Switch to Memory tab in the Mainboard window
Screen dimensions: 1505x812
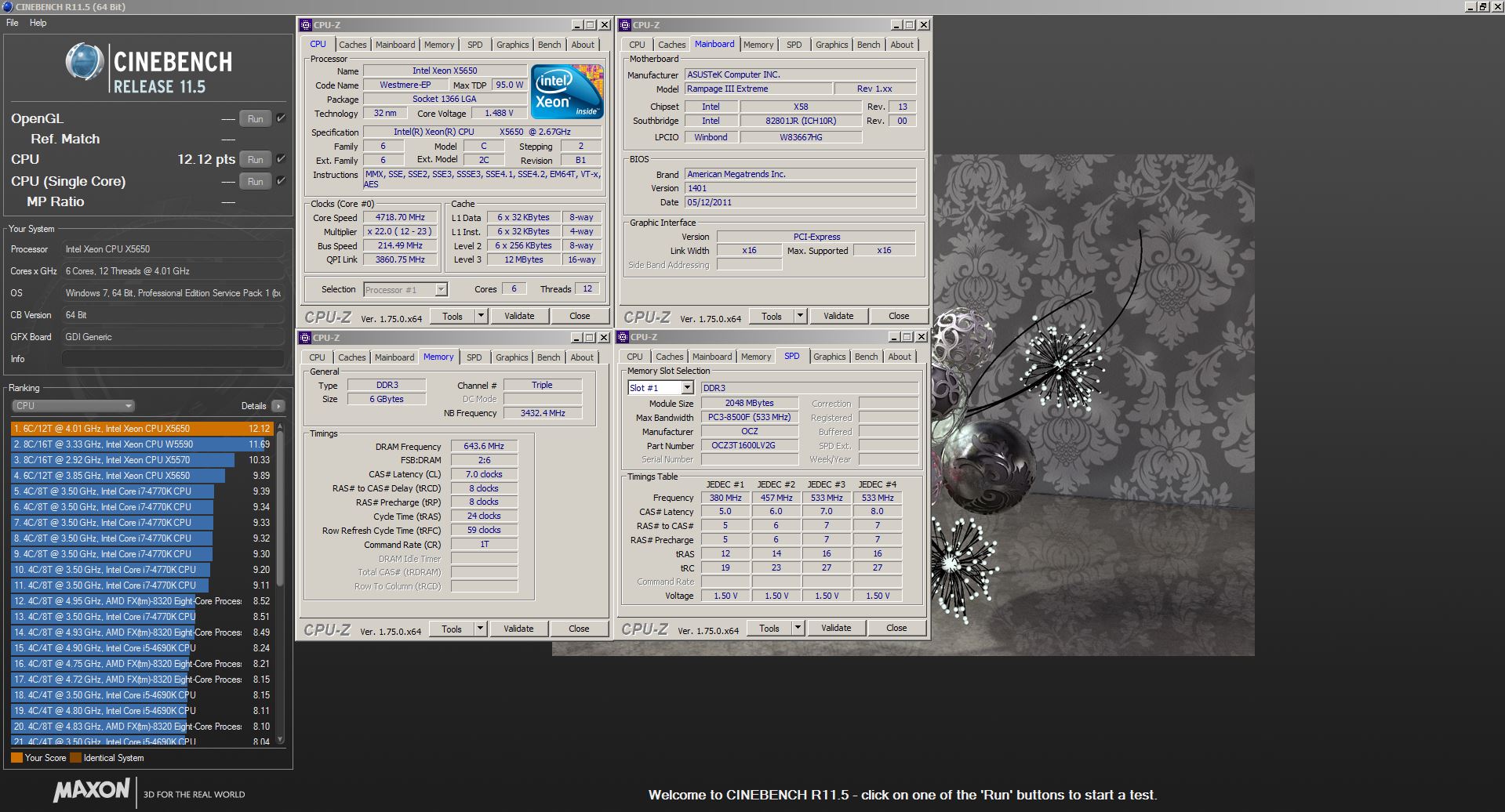pos(758,45)
